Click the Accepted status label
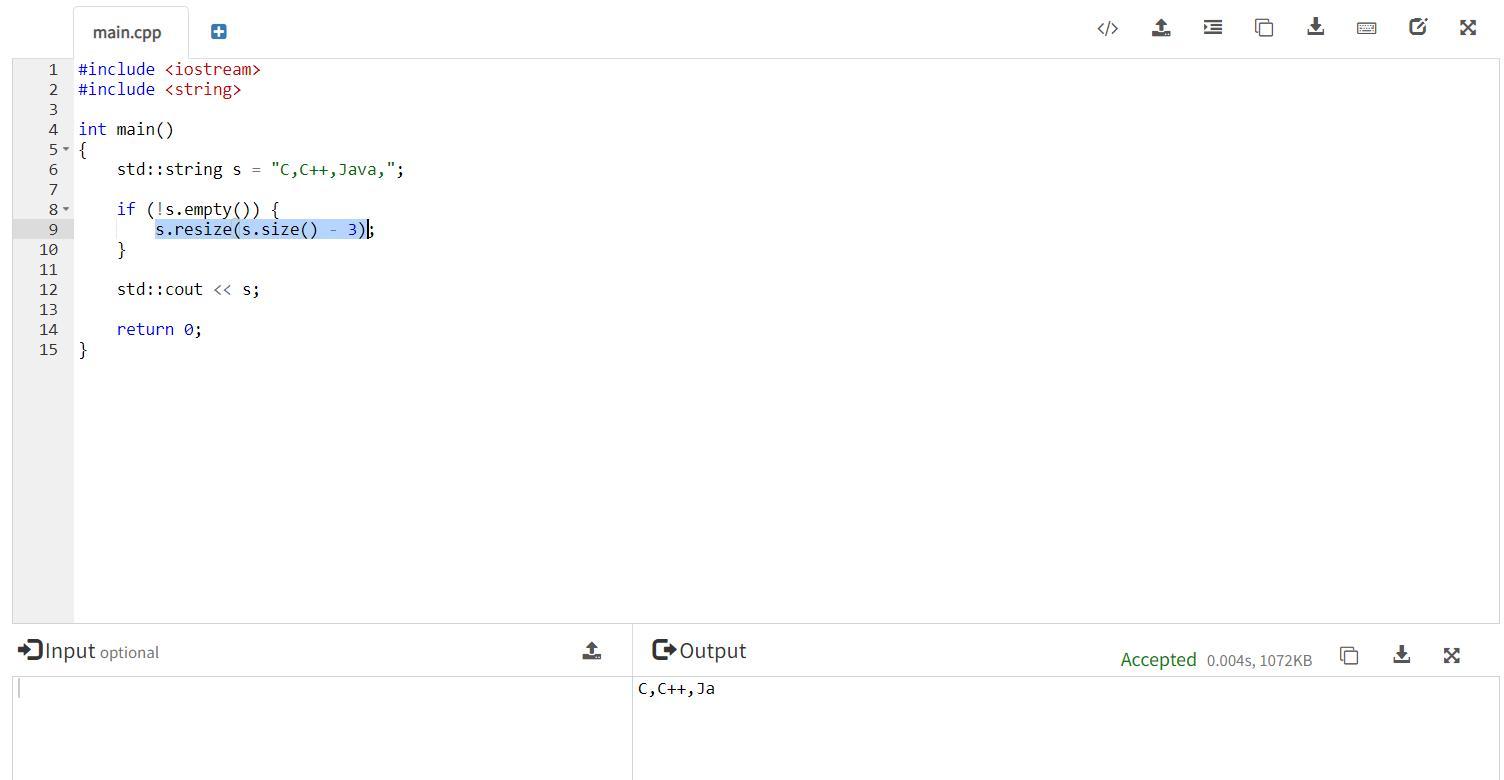 point(1158,660)
